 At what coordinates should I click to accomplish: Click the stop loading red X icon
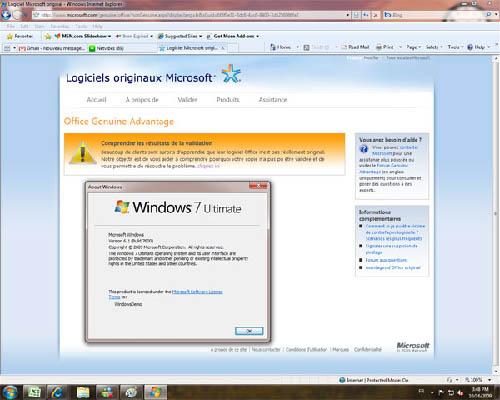click(x=376, y=15)
